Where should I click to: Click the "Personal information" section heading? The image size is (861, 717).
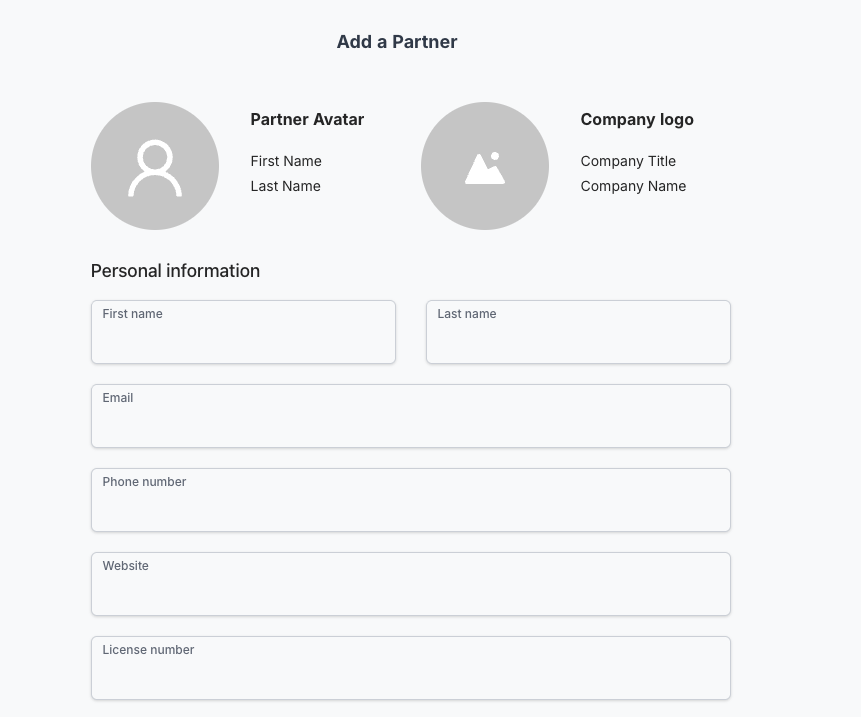pyautogui.click(x=175, y=271)
